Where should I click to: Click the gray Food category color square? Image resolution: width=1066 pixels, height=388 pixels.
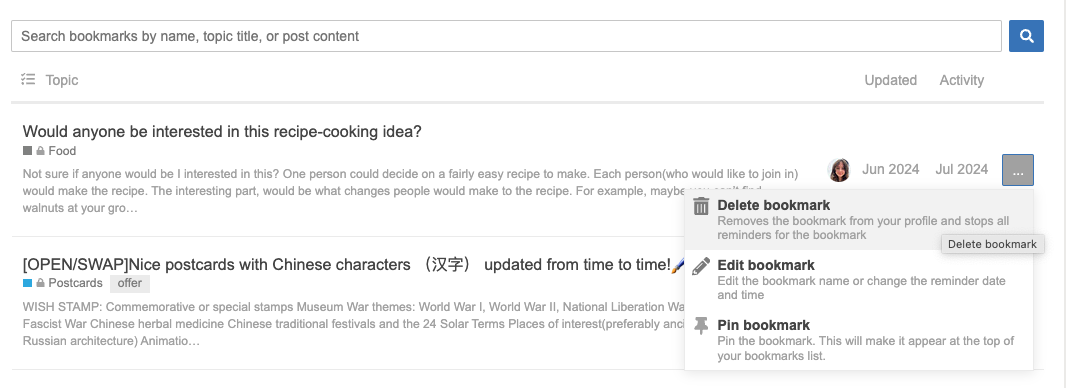(27, 151)
